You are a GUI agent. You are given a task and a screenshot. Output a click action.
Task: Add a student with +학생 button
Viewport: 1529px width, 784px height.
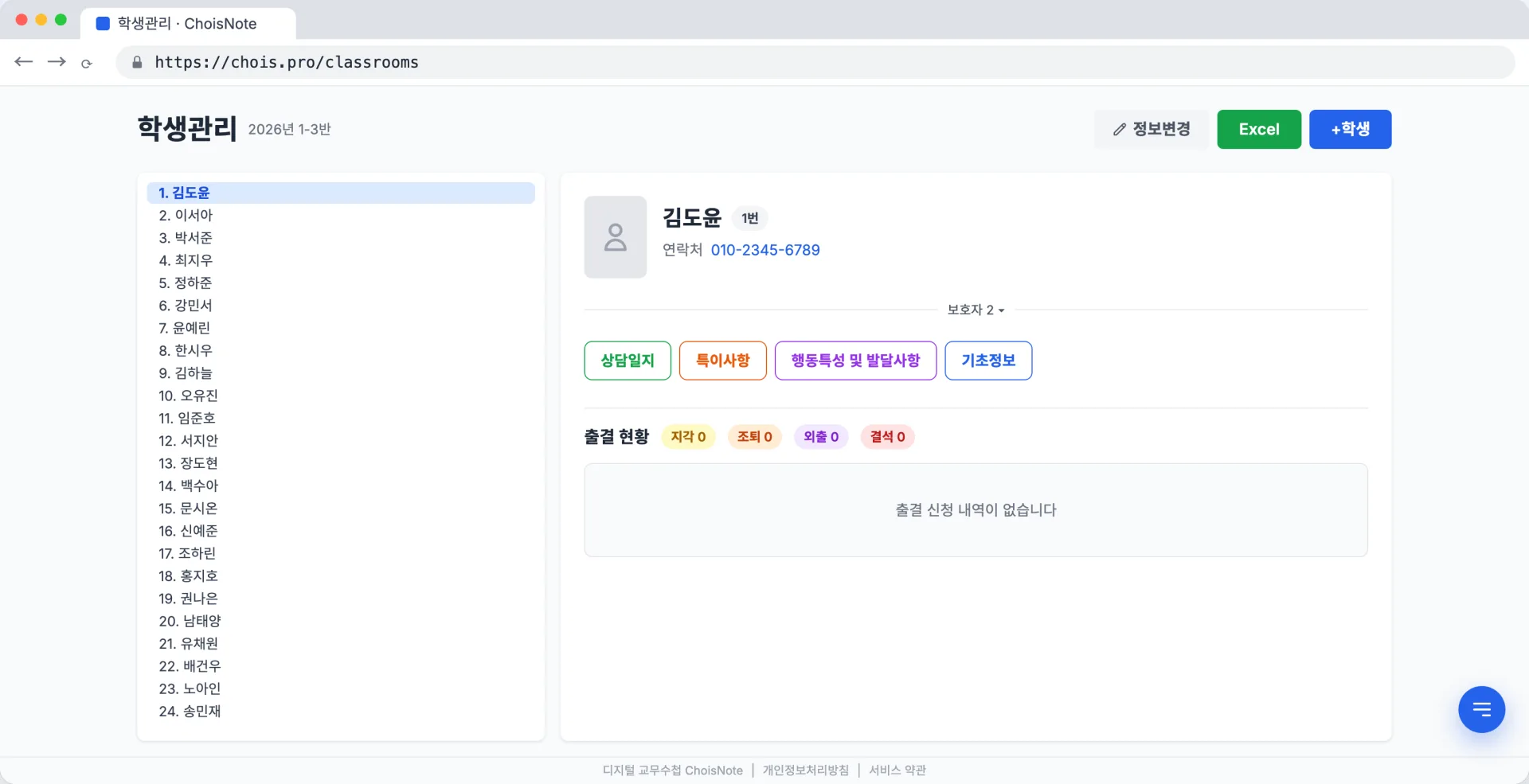click(x=1350, y=129)
